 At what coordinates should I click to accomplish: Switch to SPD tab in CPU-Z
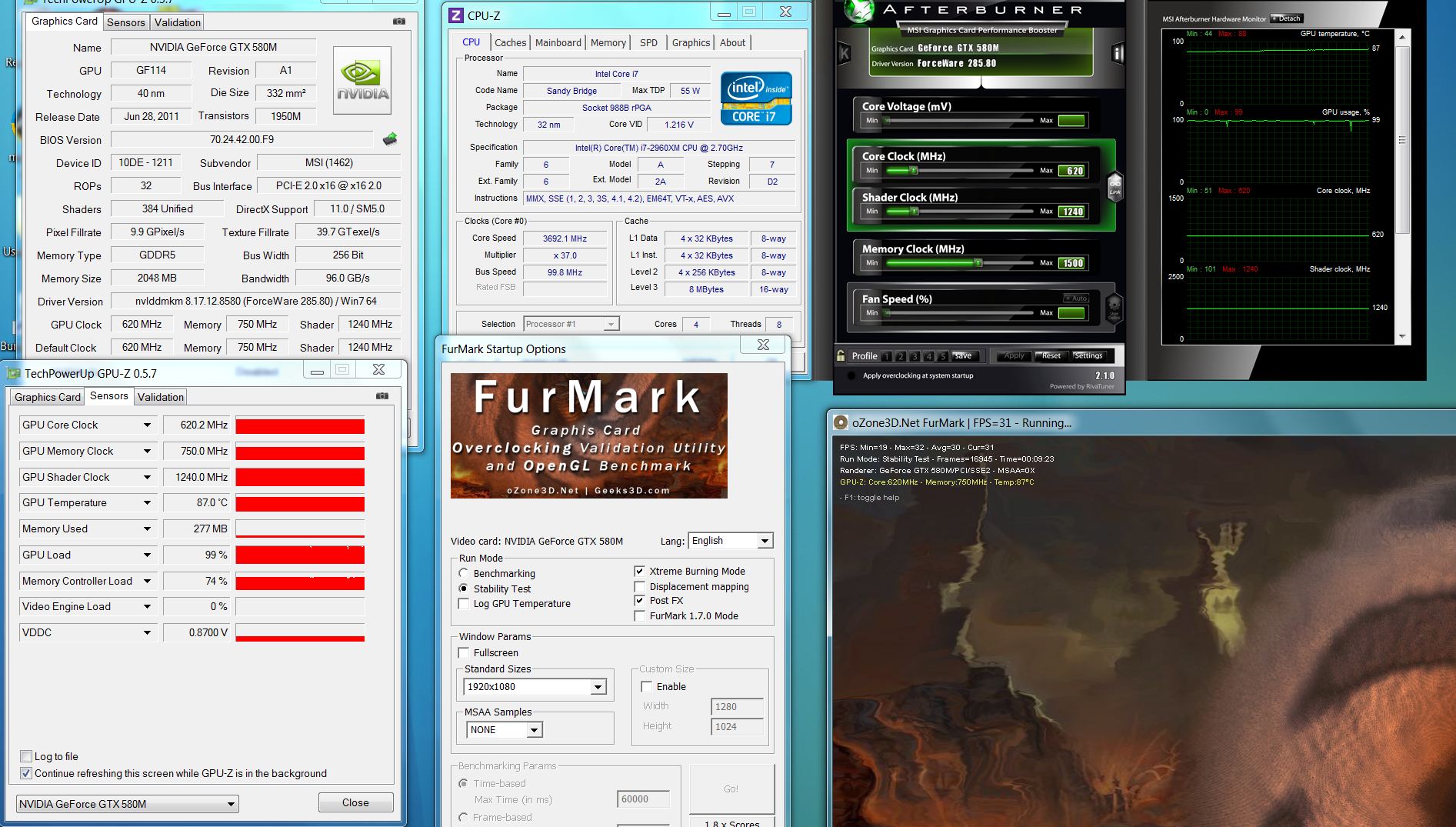pyautogui.click(x=648, y=42)
